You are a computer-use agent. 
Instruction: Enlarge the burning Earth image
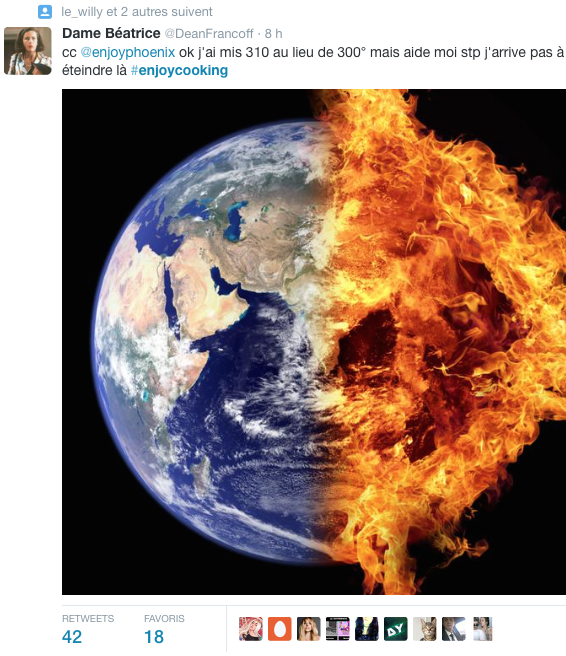[x=314, y=342]
